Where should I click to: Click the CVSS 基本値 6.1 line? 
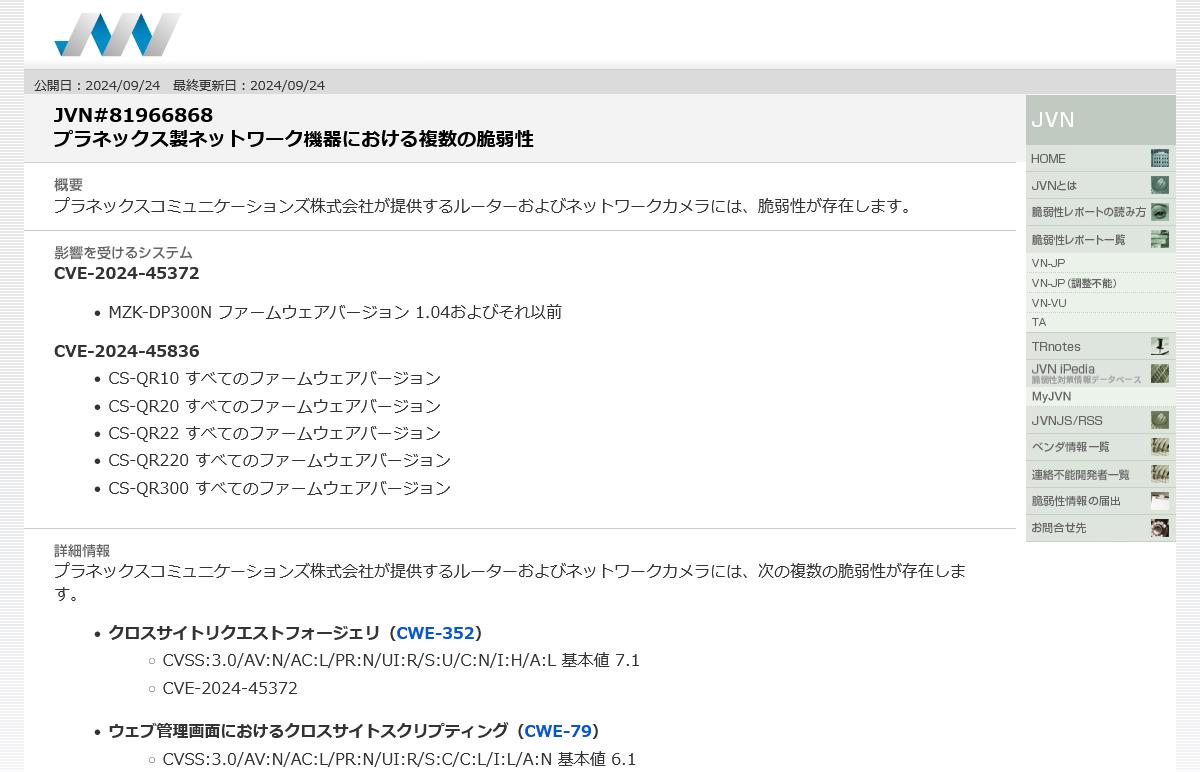click(399, 759)
